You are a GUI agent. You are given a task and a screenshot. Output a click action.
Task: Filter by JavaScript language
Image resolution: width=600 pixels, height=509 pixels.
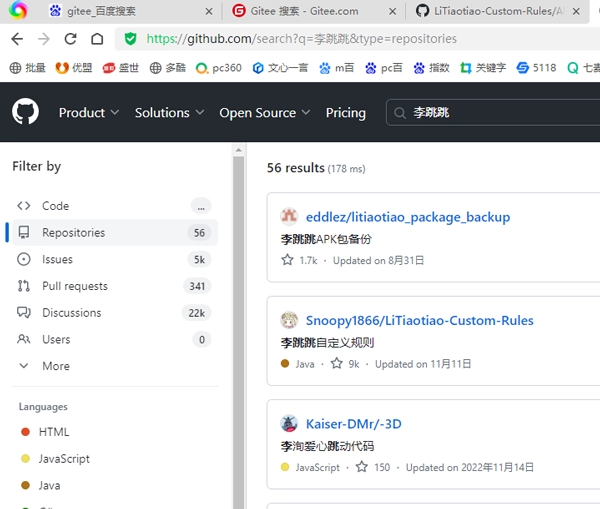tap(64, 459)
